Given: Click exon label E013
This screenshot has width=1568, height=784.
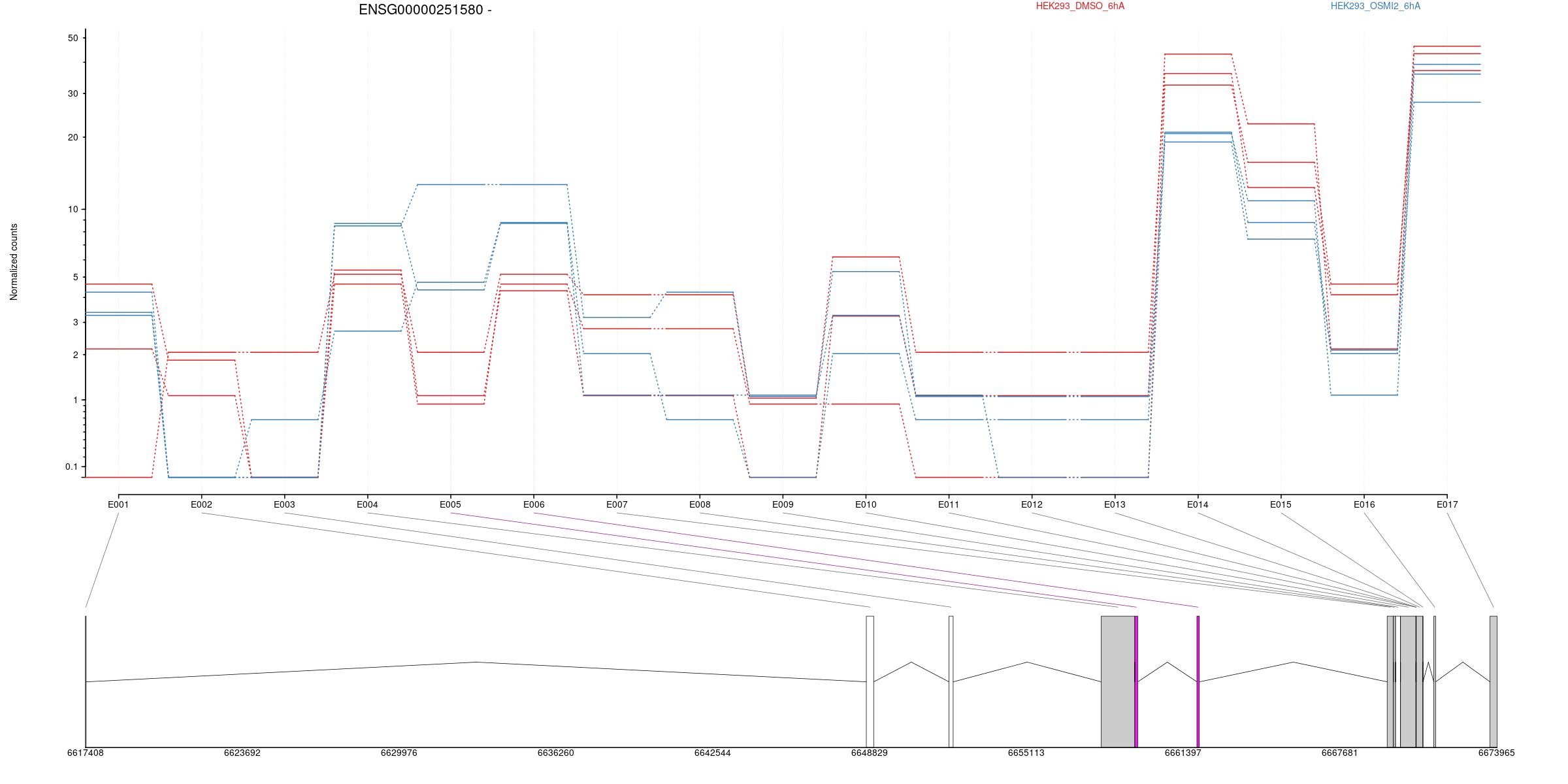Looking at the screenshot, I should [1115, 504].
